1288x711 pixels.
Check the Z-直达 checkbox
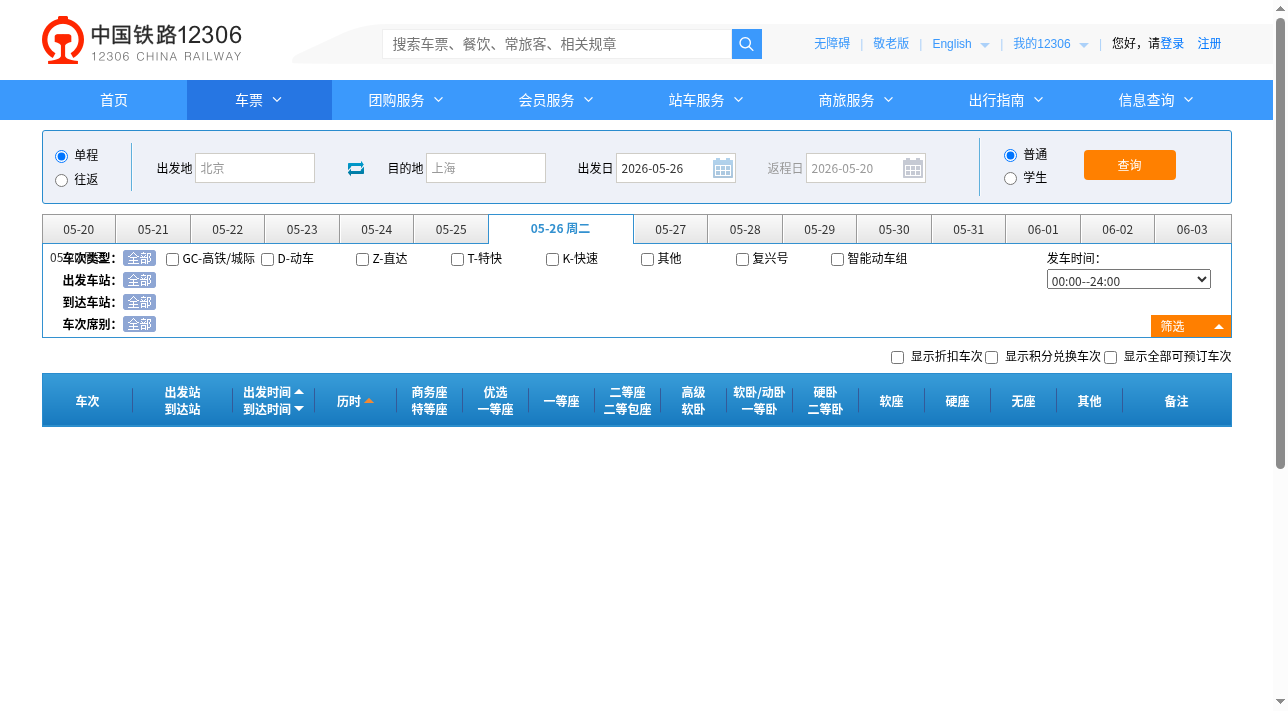pyautogui.click(x=362, y=259)
